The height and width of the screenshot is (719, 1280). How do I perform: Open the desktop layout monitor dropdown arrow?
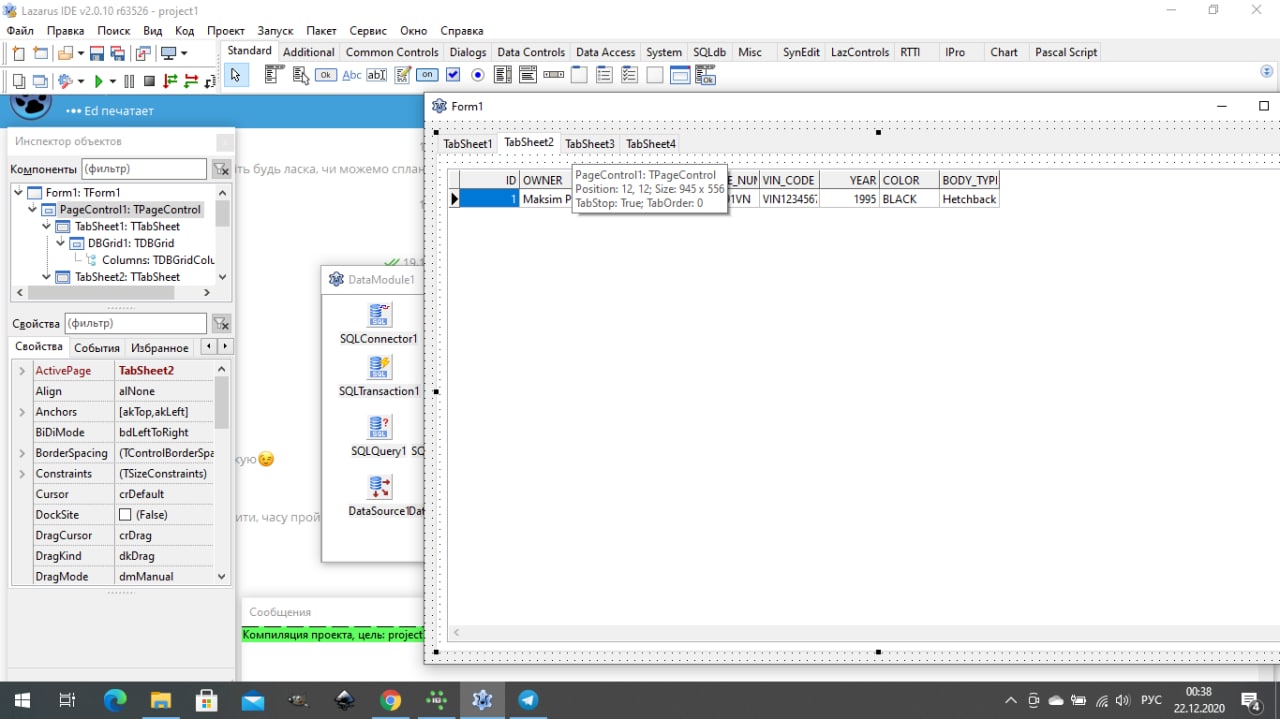coord(184,54)
